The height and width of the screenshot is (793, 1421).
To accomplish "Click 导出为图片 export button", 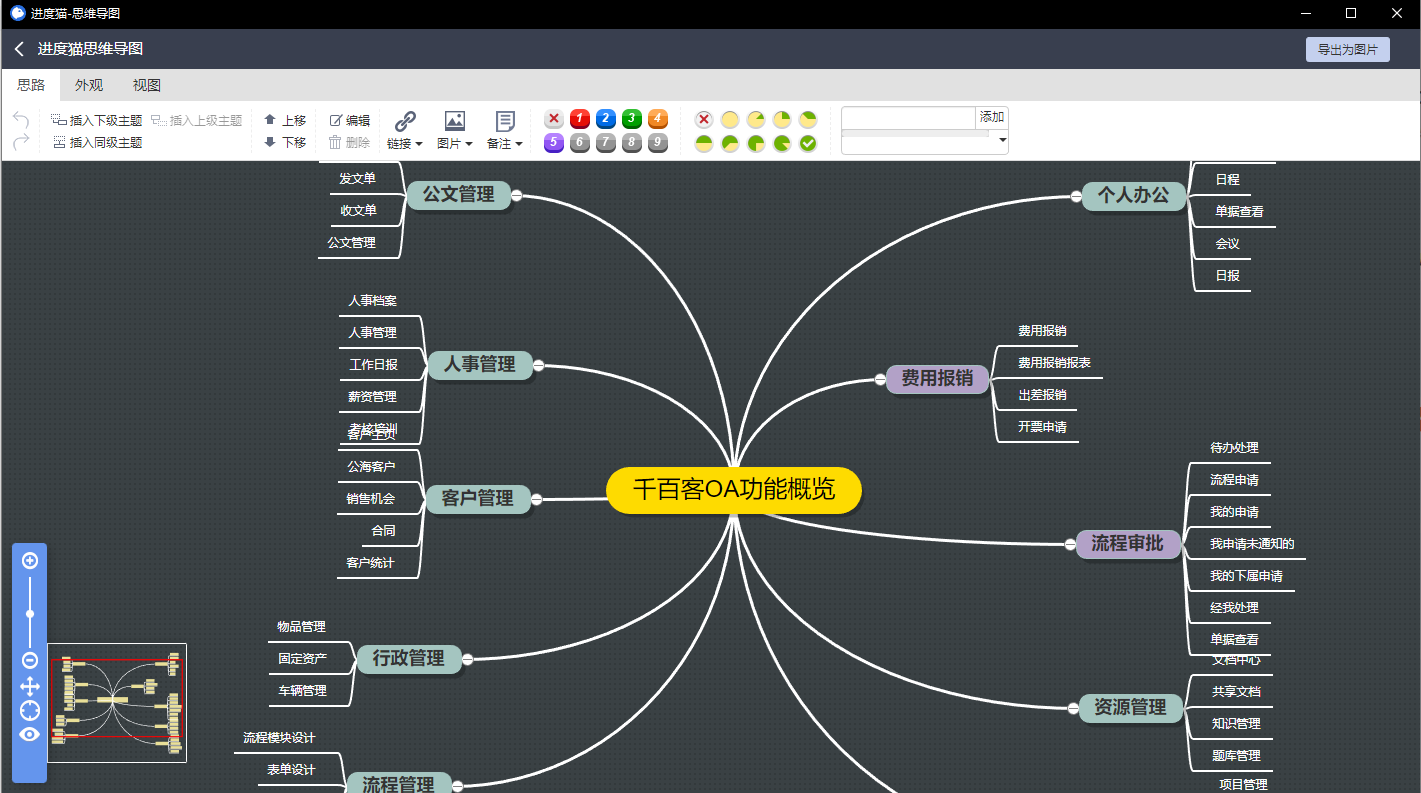I will point(1347,49).
